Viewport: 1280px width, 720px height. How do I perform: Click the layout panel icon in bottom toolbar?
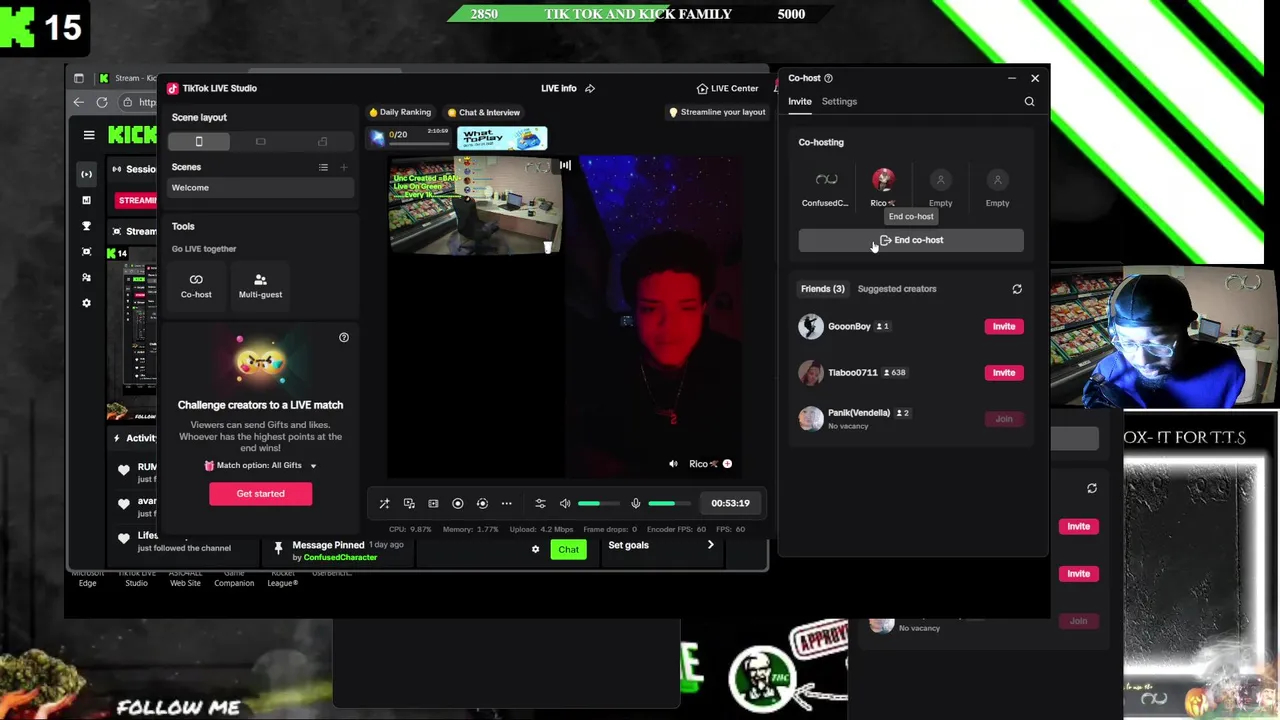pos(433,503)
